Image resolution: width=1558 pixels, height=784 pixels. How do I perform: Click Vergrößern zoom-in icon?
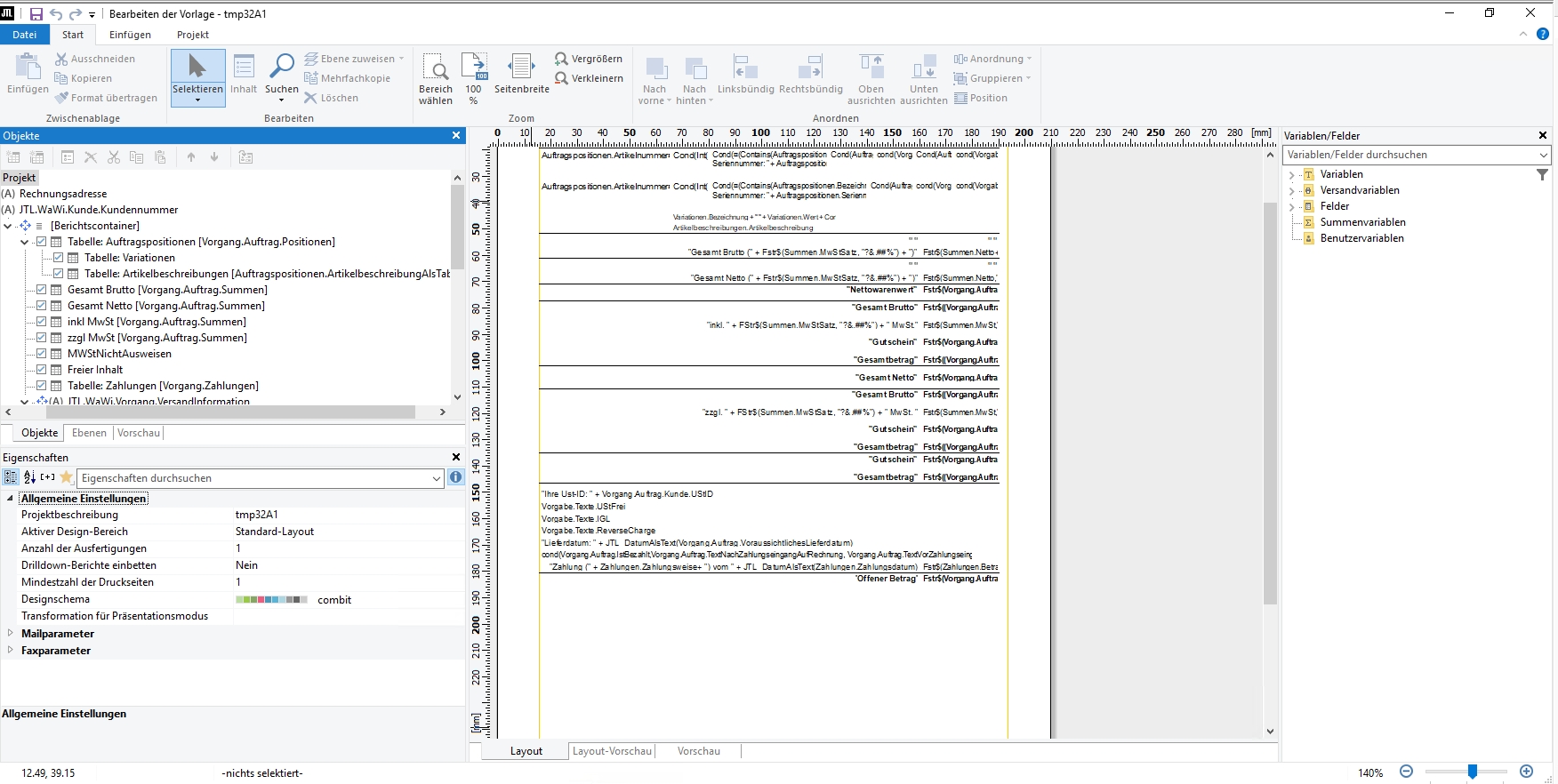click(561, 59)
